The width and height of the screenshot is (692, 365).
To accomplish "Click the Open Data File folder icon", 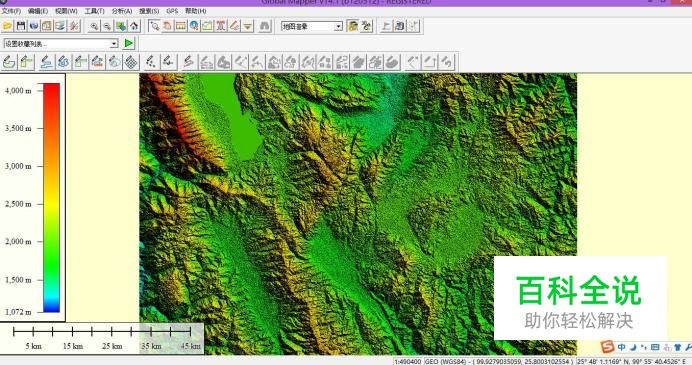I will (x=7, y=26).
